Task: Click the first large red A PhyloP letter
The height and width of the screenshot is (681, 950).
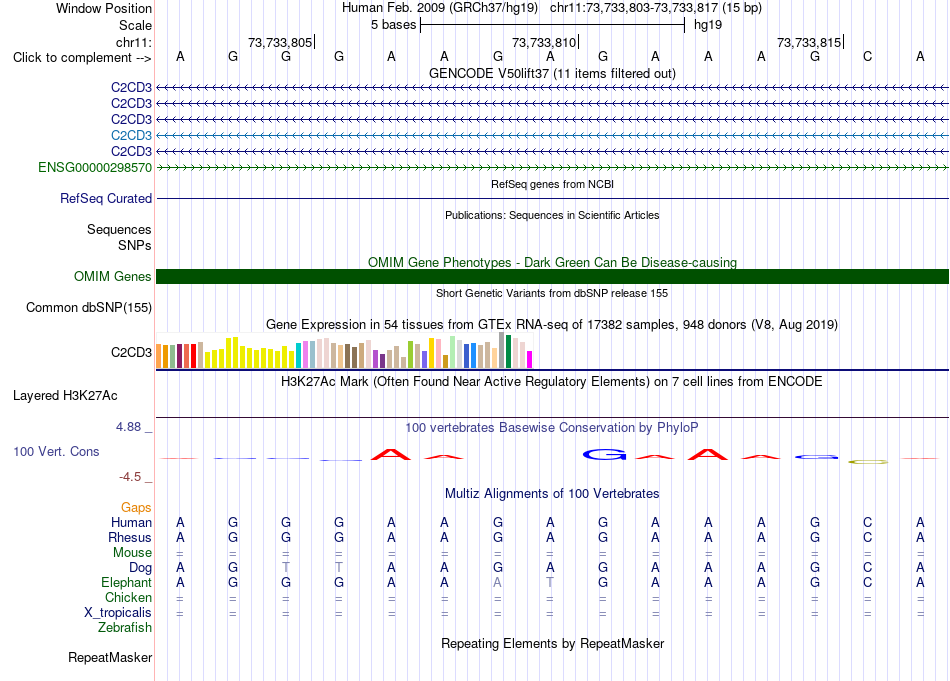Action: pos(391,454)
